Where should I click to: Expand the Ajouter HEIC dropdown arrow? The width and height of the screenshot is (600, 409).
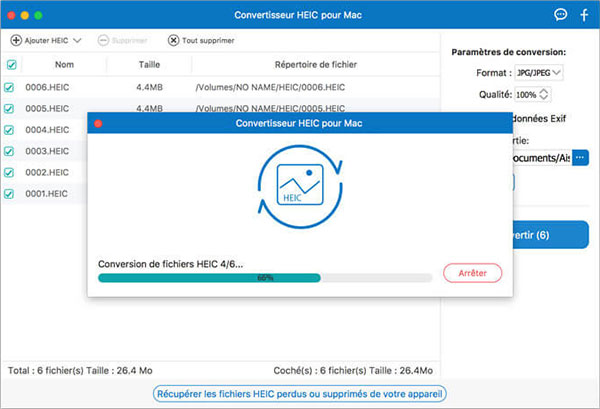[77, 40]
